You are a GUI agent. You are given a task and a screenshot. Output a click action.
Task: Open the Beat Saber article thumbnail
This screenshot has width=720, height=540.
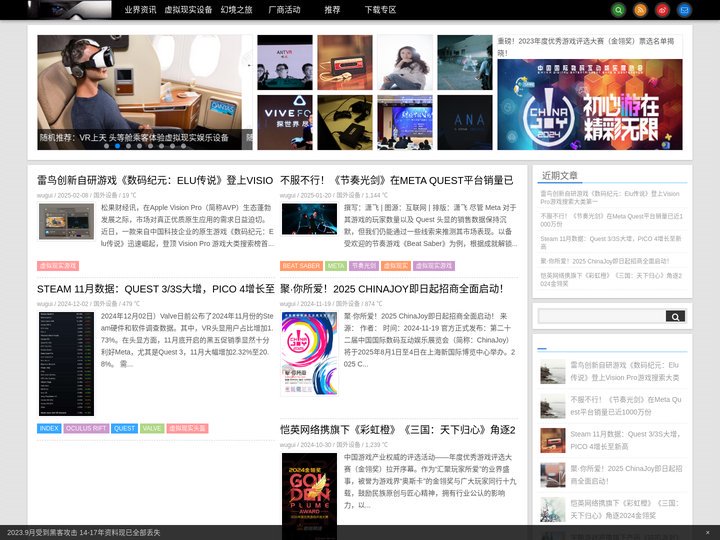[309, 220]
